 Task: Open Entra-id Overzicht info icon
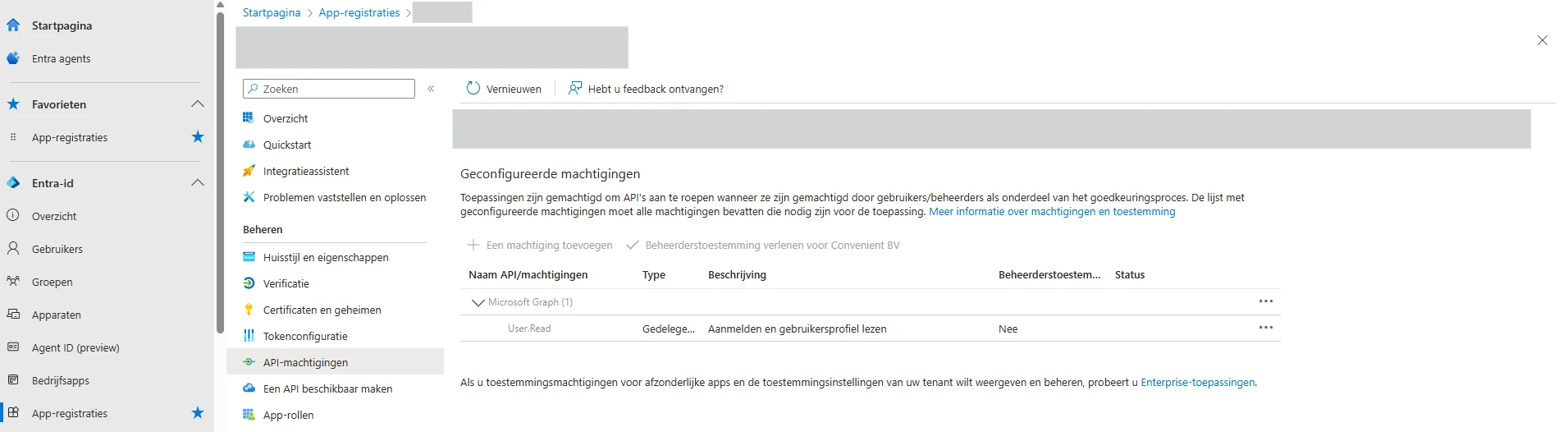pyautogui.click(x=13, y=216)
